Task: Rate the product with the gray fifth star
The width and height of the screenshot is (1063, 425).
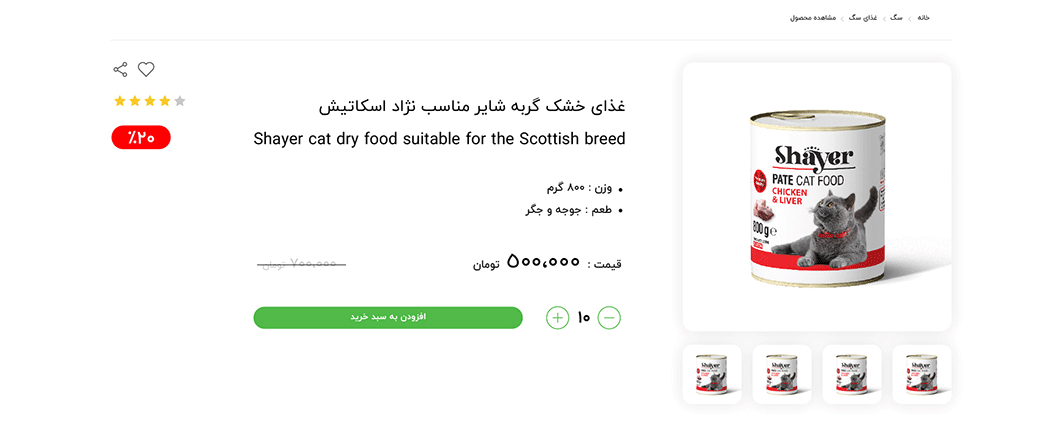Action: point(180,101)
